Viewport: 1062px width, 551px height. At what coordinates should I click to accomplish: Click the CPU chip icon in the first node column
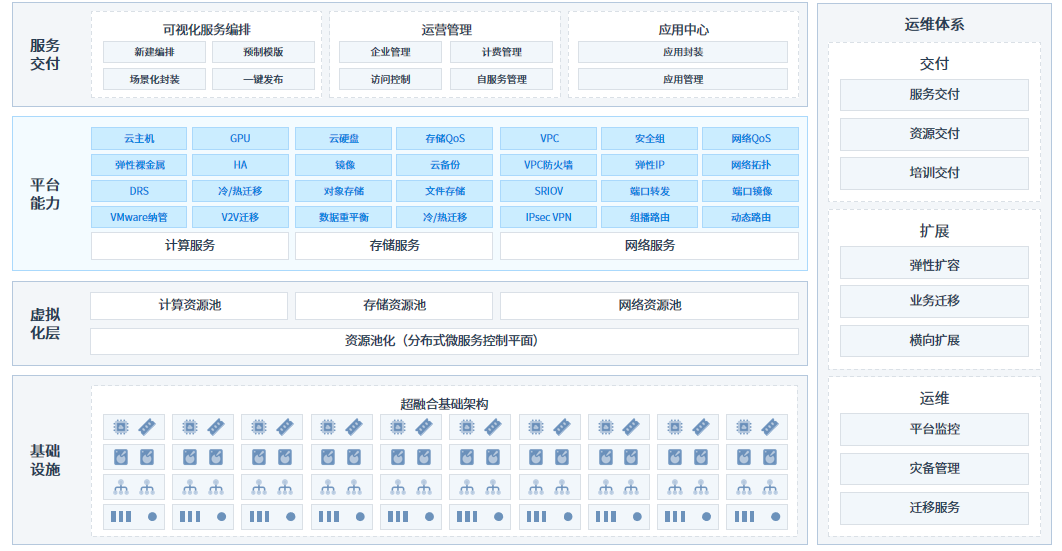pos(120,427)
